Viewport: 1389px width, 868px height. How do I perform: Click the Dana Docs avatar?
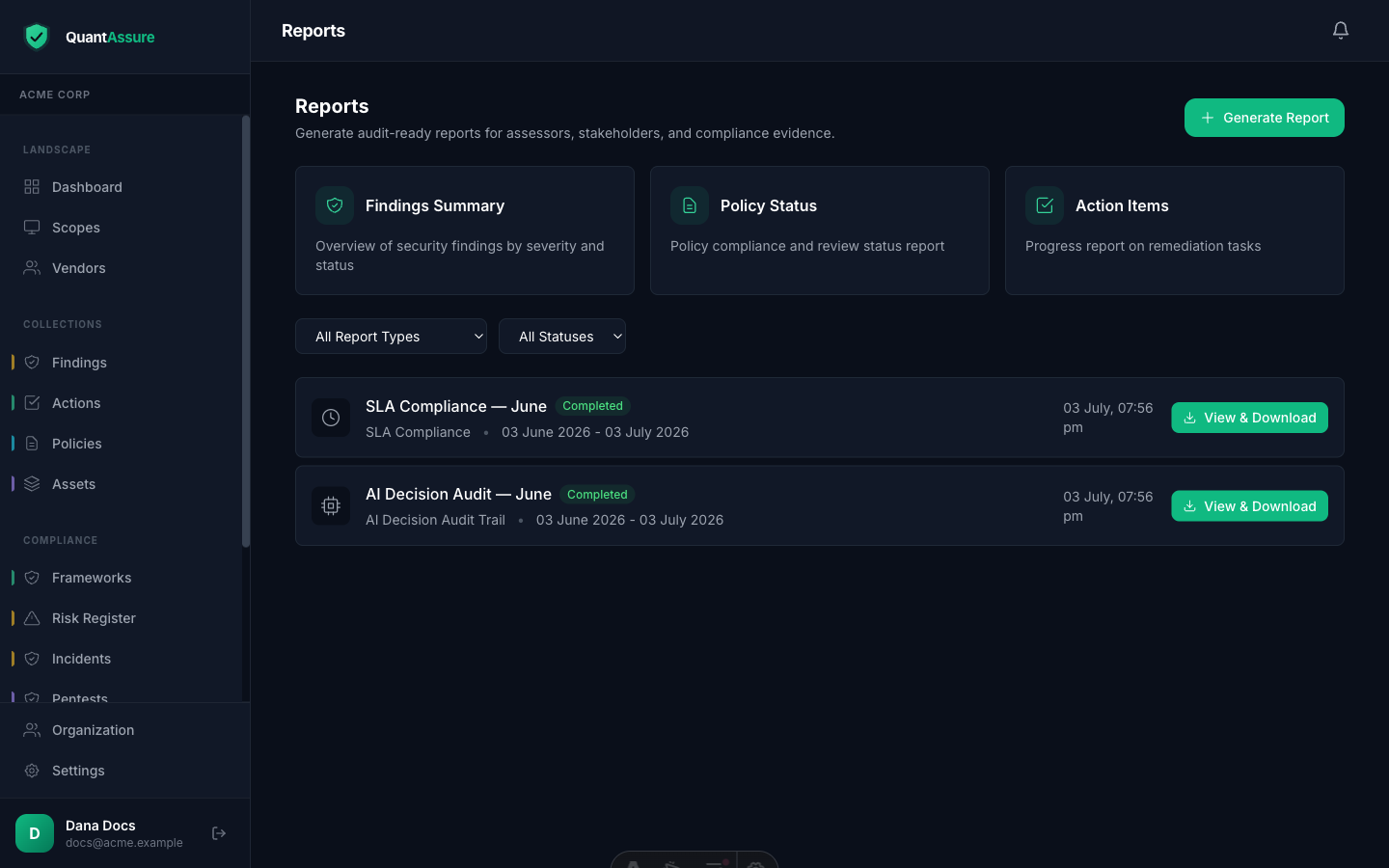(35, 833)
